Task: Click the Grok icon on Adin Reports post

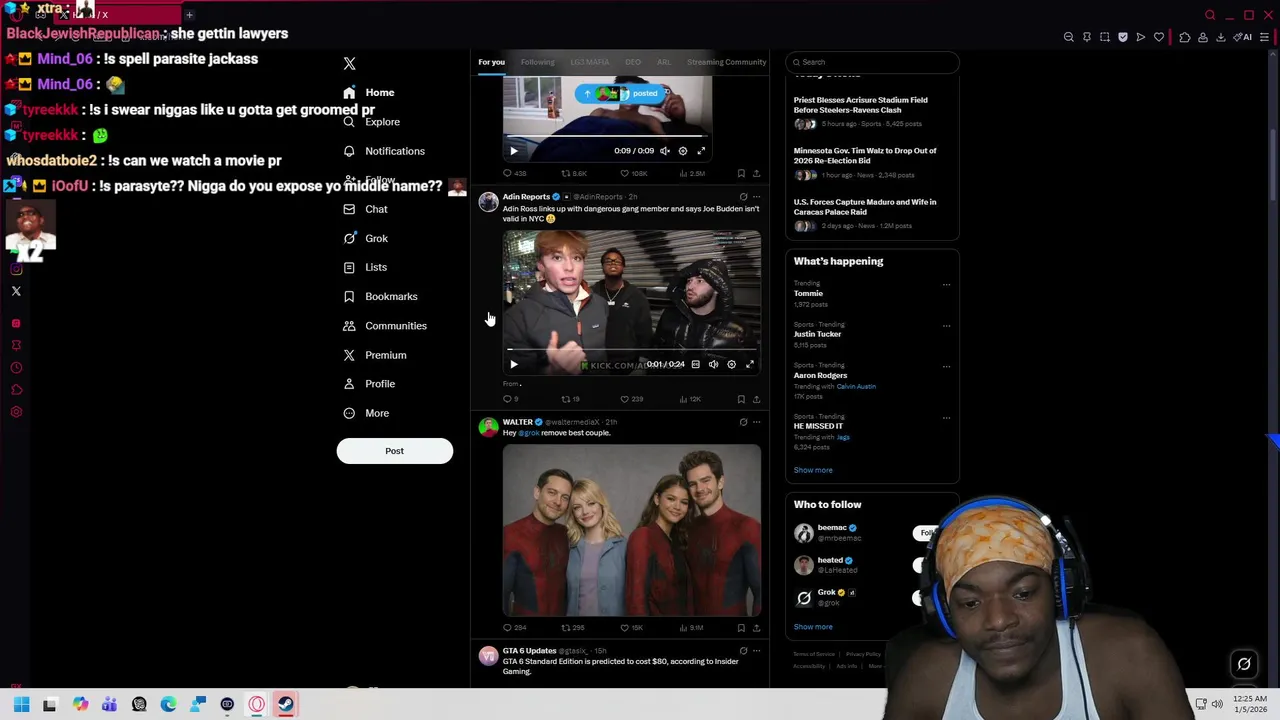Action: point(743,197)
